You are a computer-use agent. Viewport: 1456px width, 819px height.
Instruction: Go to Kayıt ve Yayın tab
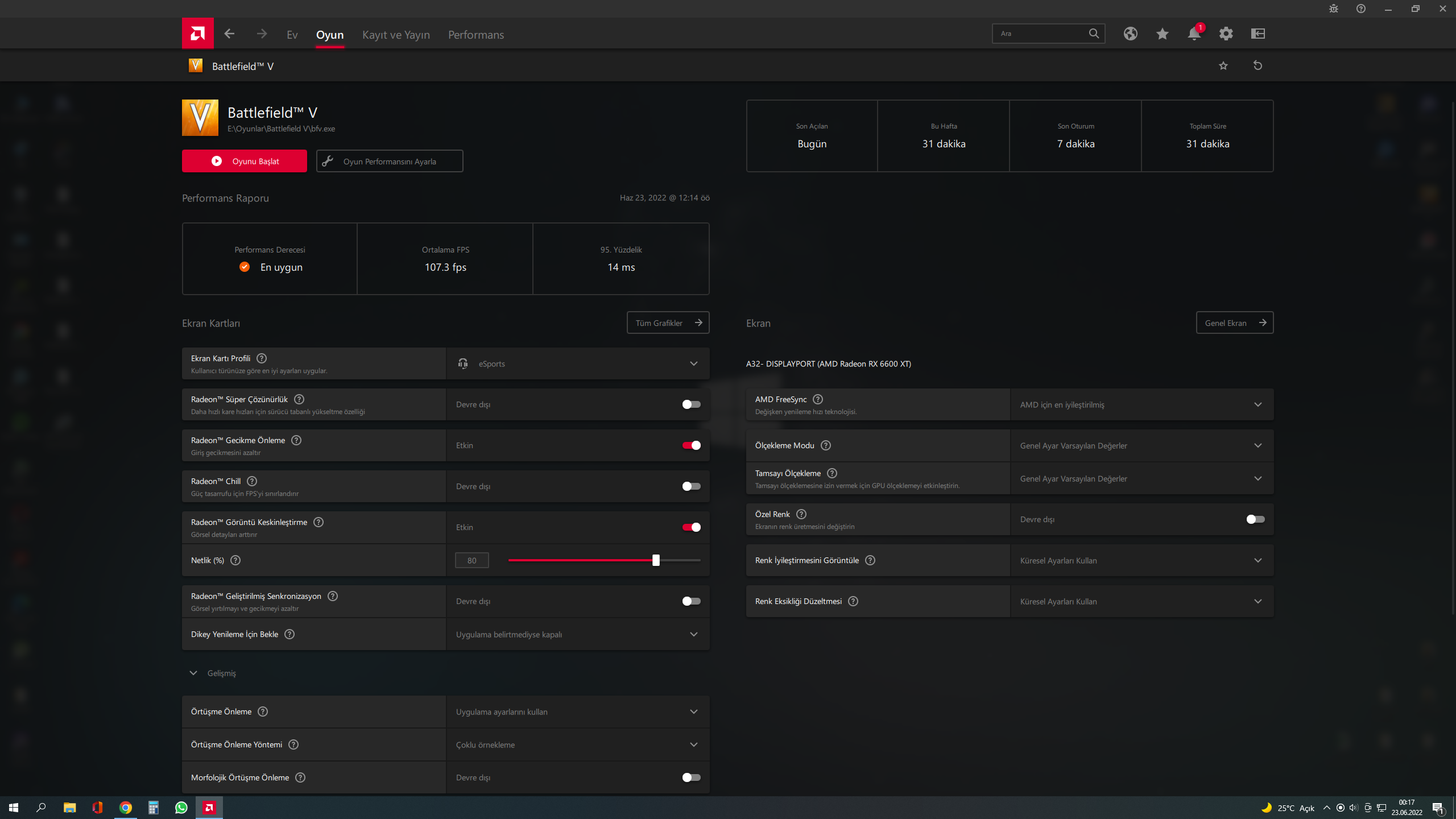[x=396, y=35]
